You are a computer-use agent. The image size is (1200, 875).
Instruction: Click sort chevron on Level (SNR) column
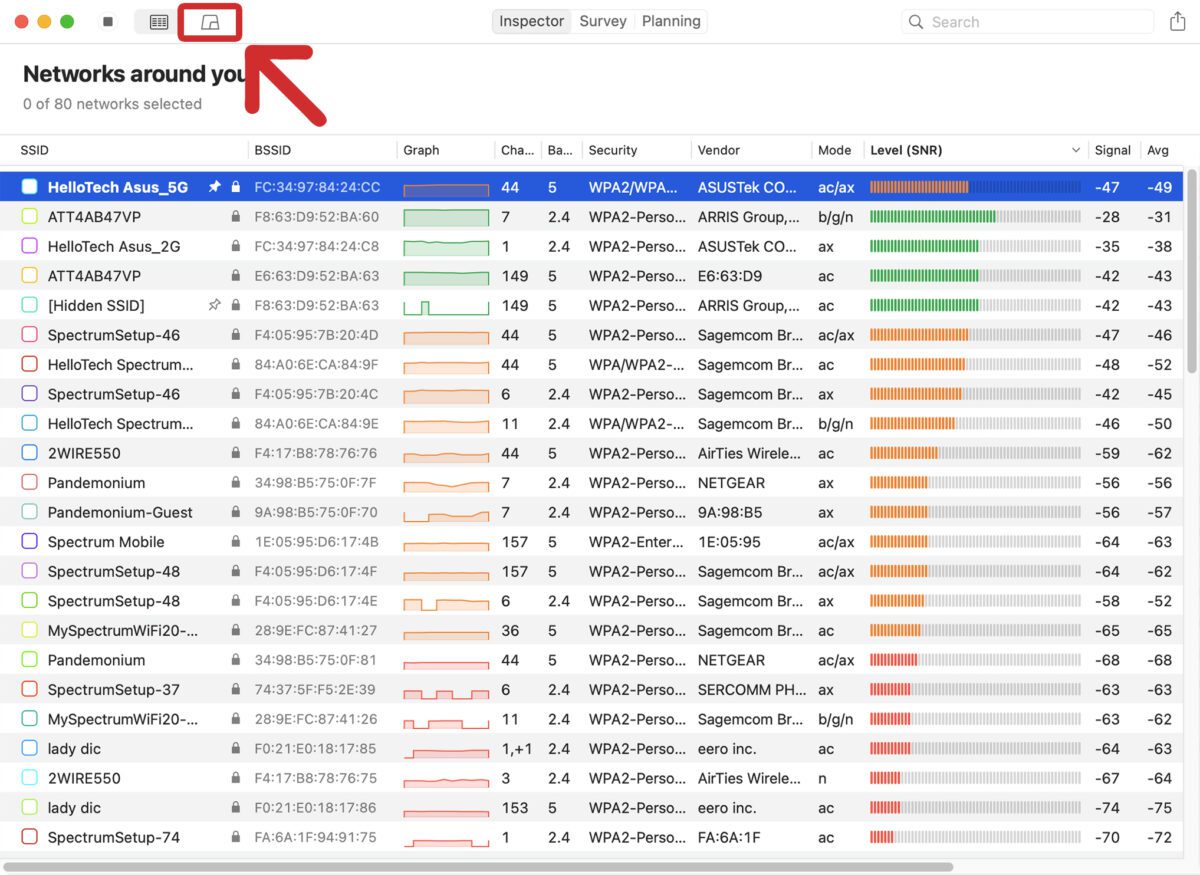pyautogui.click(x=1076, y=151)
